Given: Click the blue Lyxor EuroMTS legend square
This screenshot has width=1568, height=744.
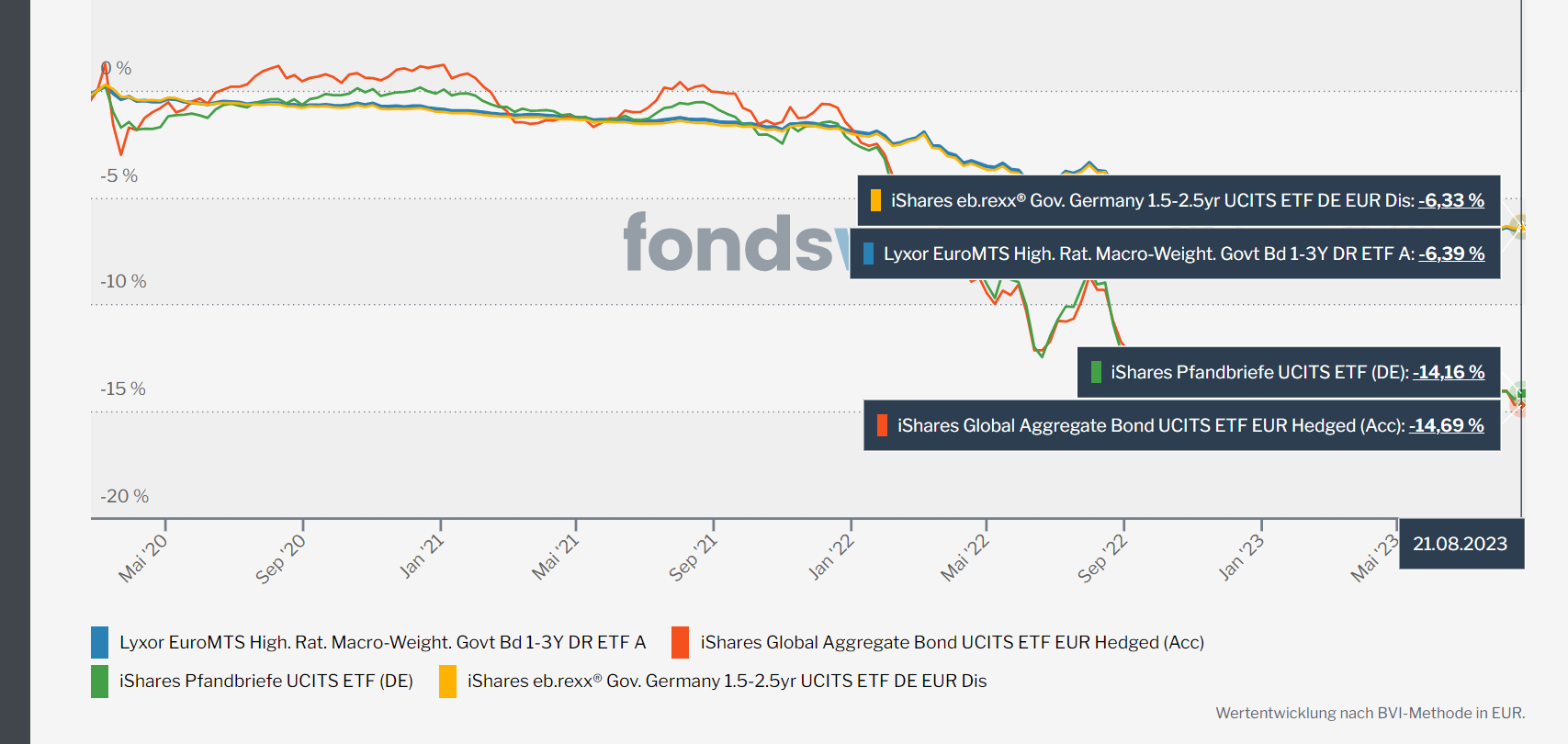Looking at the screenshot, I should pos(100,642).
